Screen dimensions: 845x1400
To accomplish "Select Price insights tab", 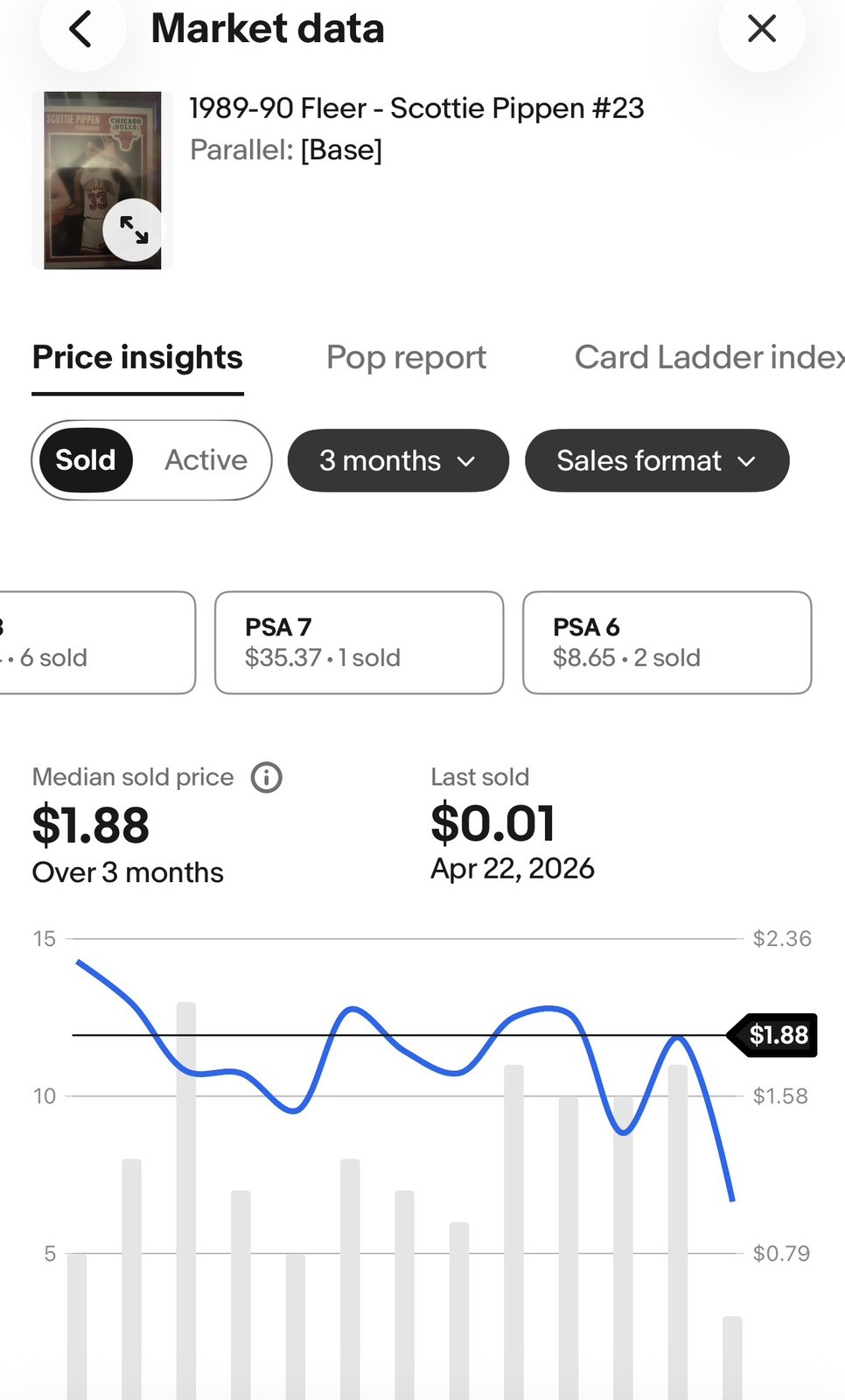I will 137,358.
